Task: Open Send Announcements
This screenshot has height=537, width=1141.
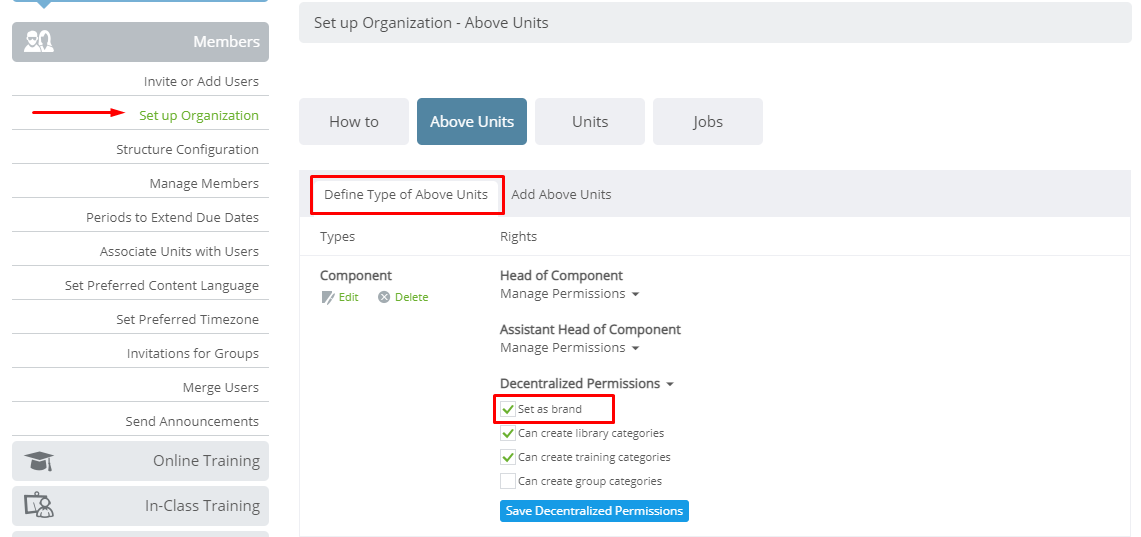Action: (192, 421)
